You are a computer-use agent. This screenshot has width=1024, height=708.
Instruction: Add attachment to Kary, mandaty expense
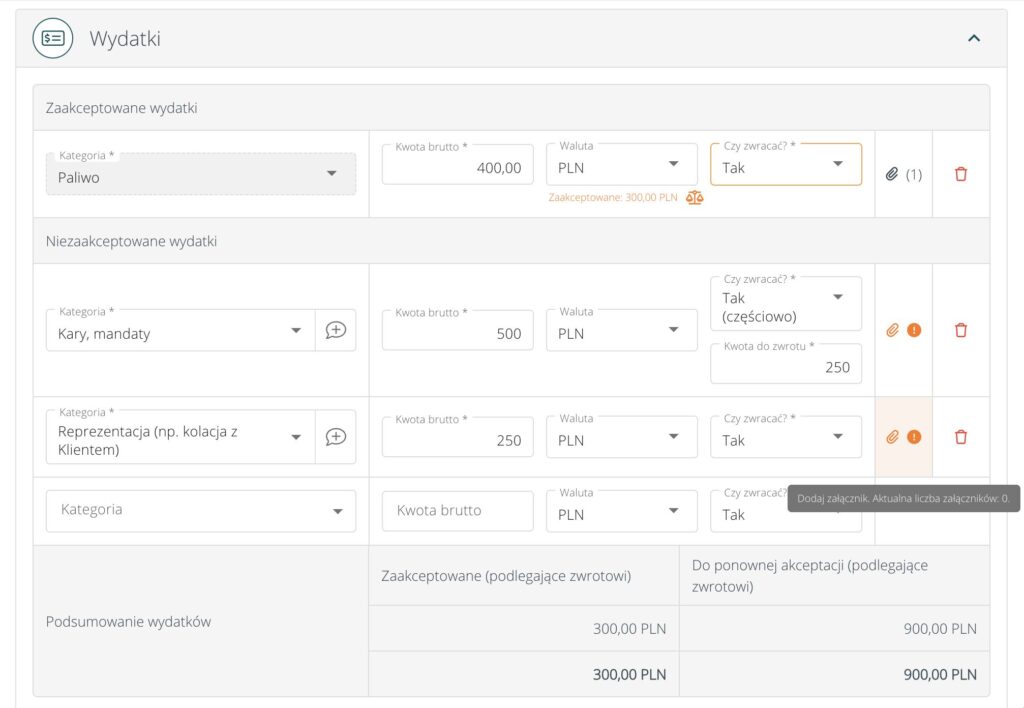893,330
